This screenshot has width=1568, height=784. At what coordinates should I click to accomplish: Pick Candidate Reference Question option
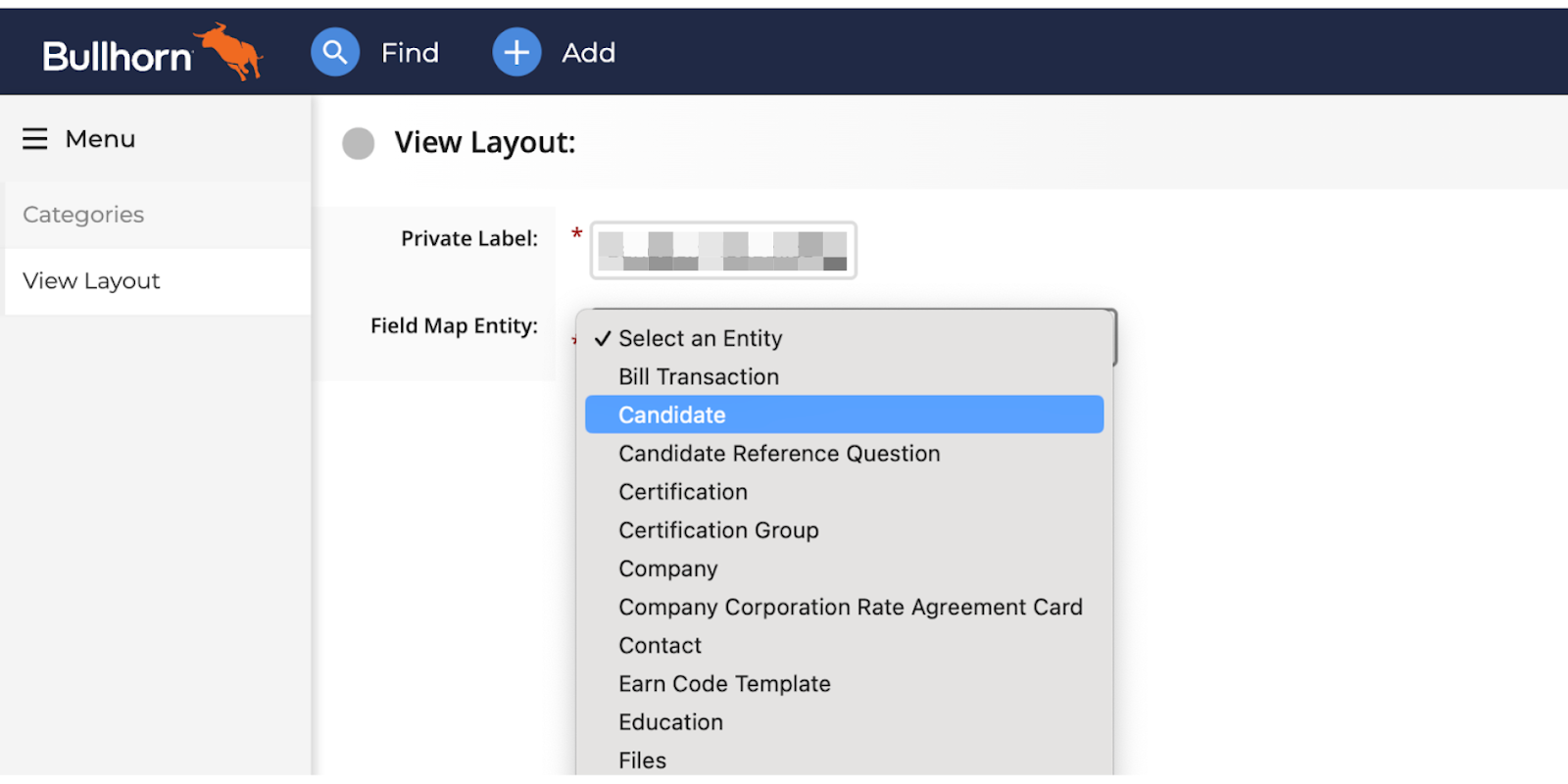click(x=779, y=454)
